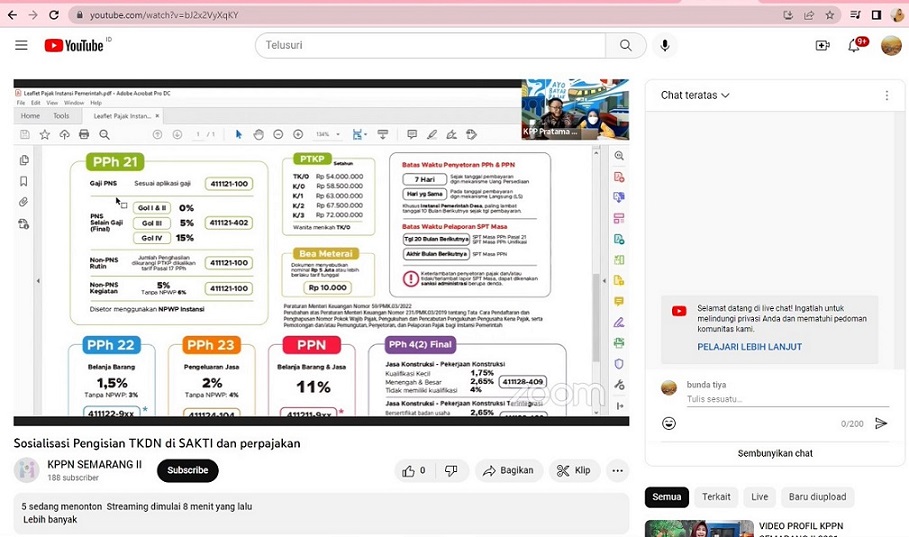909x537 pixels.
Task: Open the chat three-dot options menu
Action: pyautogui.click(x=886, y=96)
